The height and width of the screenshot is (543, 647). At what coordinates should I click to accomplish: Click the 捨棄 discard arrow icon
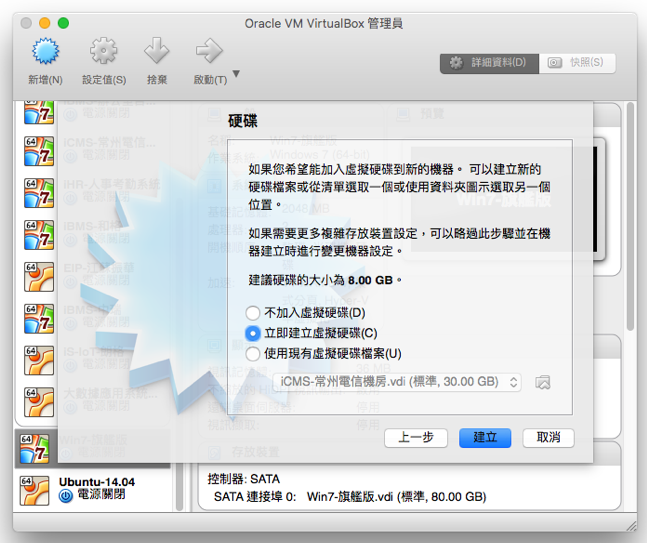(157, 51)
